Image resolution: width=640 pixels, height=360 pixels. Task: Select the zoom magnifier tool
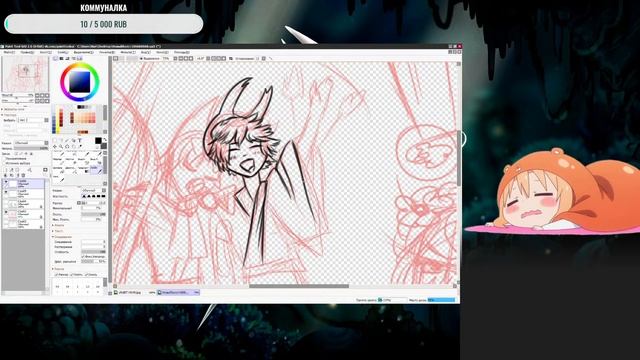[x=60, y=147]
